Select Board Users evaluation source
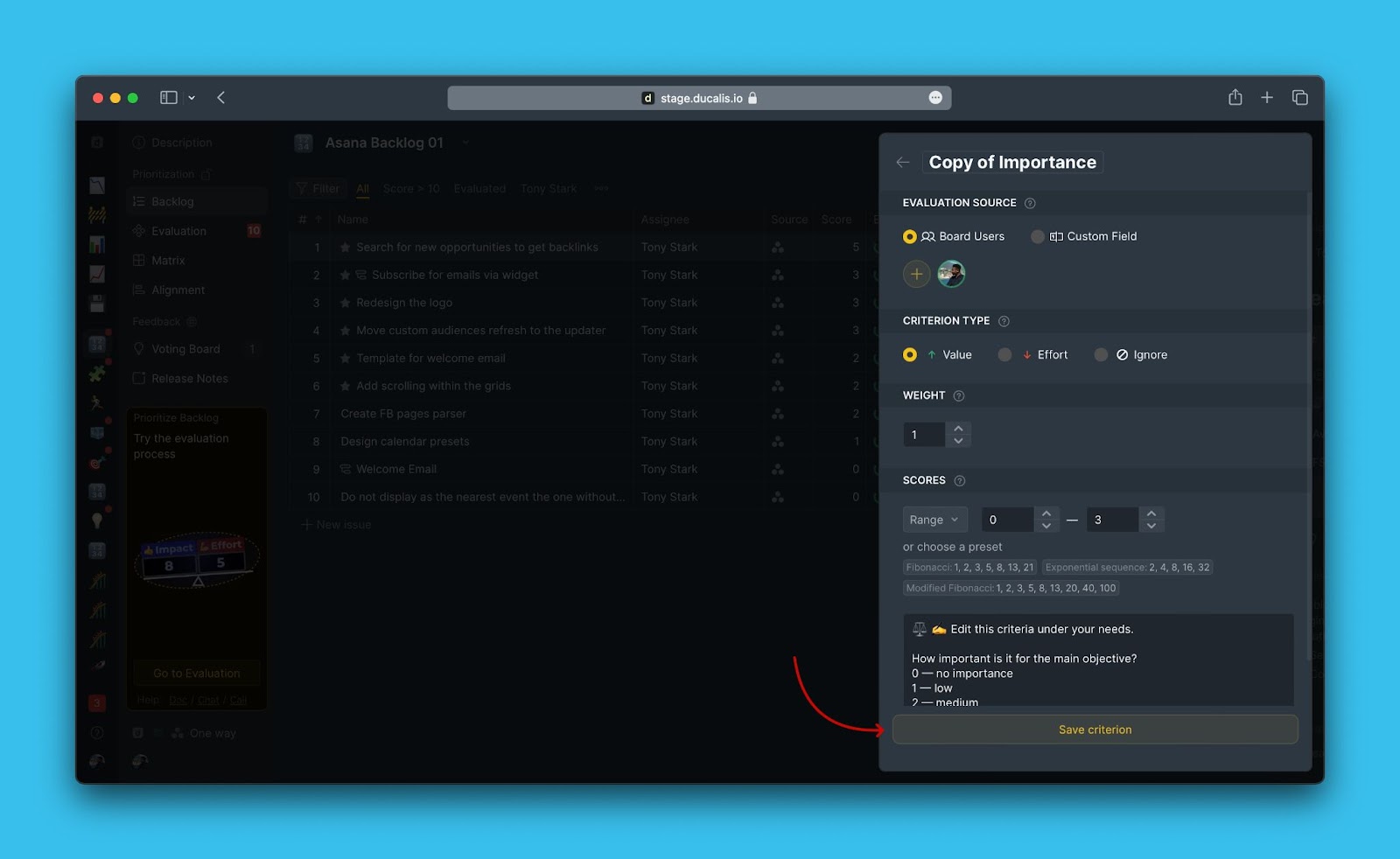 click(954, 237)
